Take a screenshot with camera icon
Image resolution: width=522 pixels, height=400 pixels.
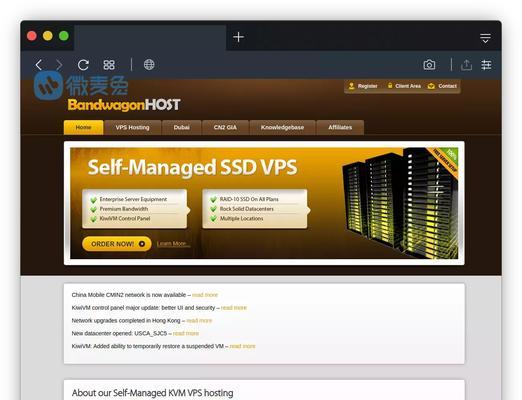[429, 65]
